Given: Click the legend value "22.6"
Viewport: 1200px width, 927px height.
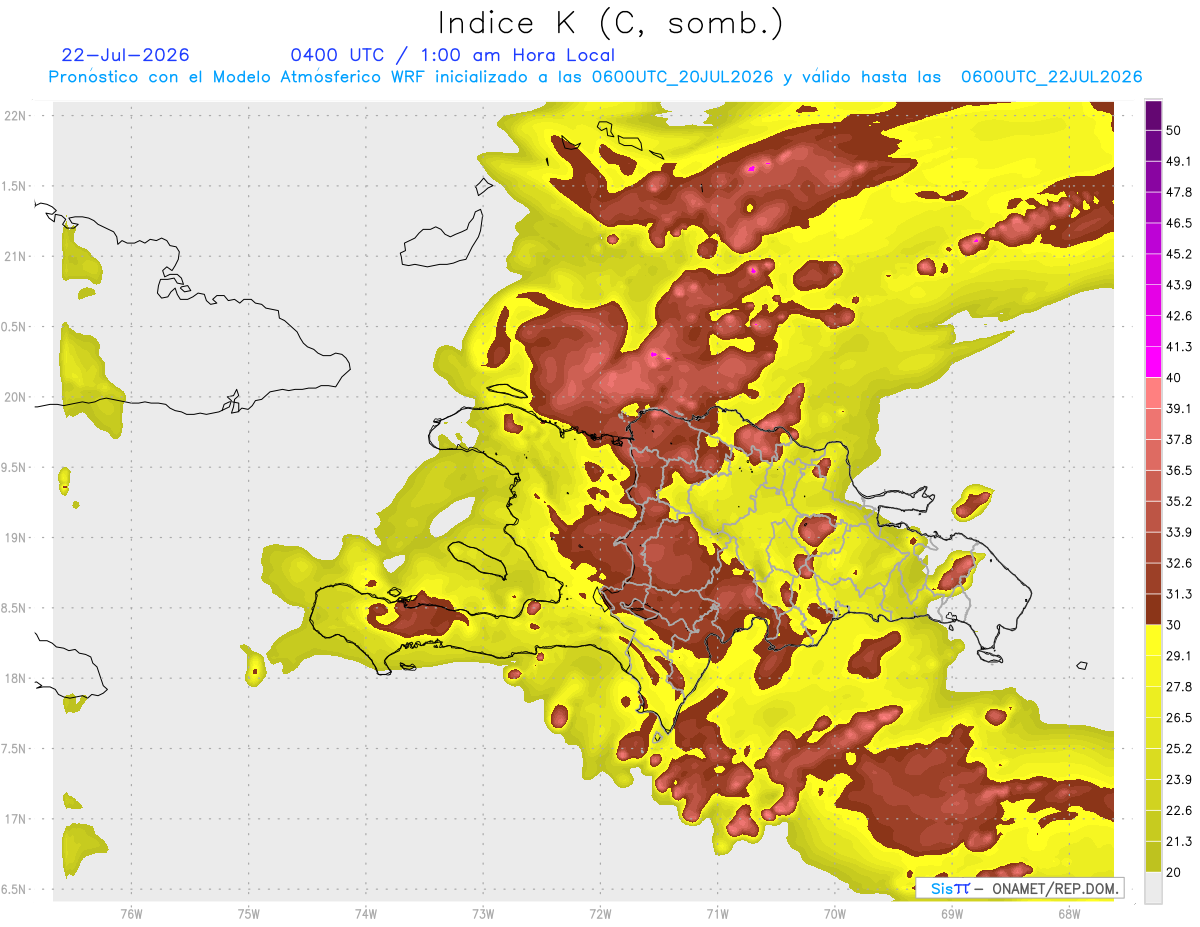Looking at the screenshot, I should [x=1180, y=811].
